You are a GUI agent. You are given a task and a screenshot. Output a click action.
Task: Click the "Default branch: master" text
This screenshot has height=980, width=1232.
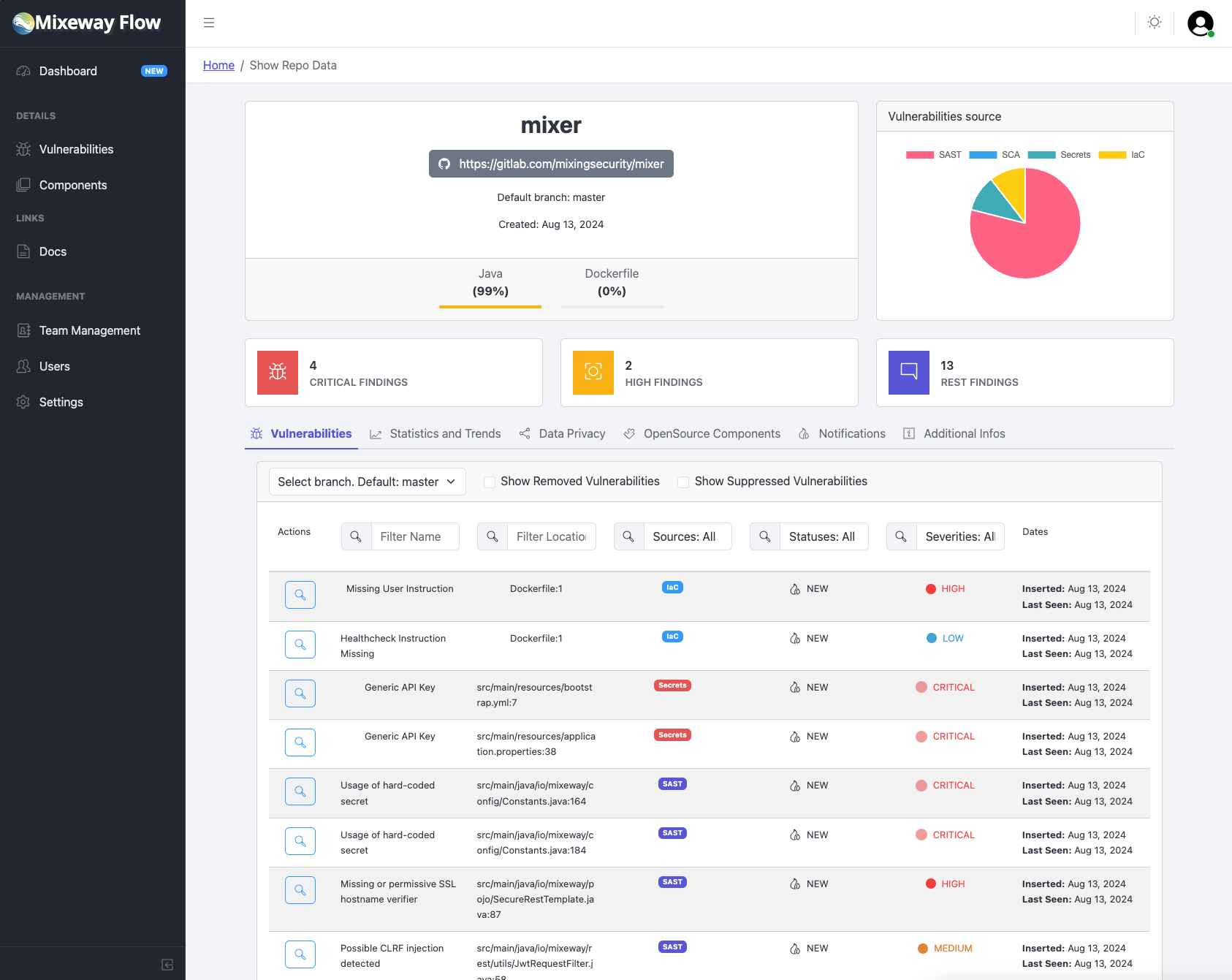tap(551, 197)
